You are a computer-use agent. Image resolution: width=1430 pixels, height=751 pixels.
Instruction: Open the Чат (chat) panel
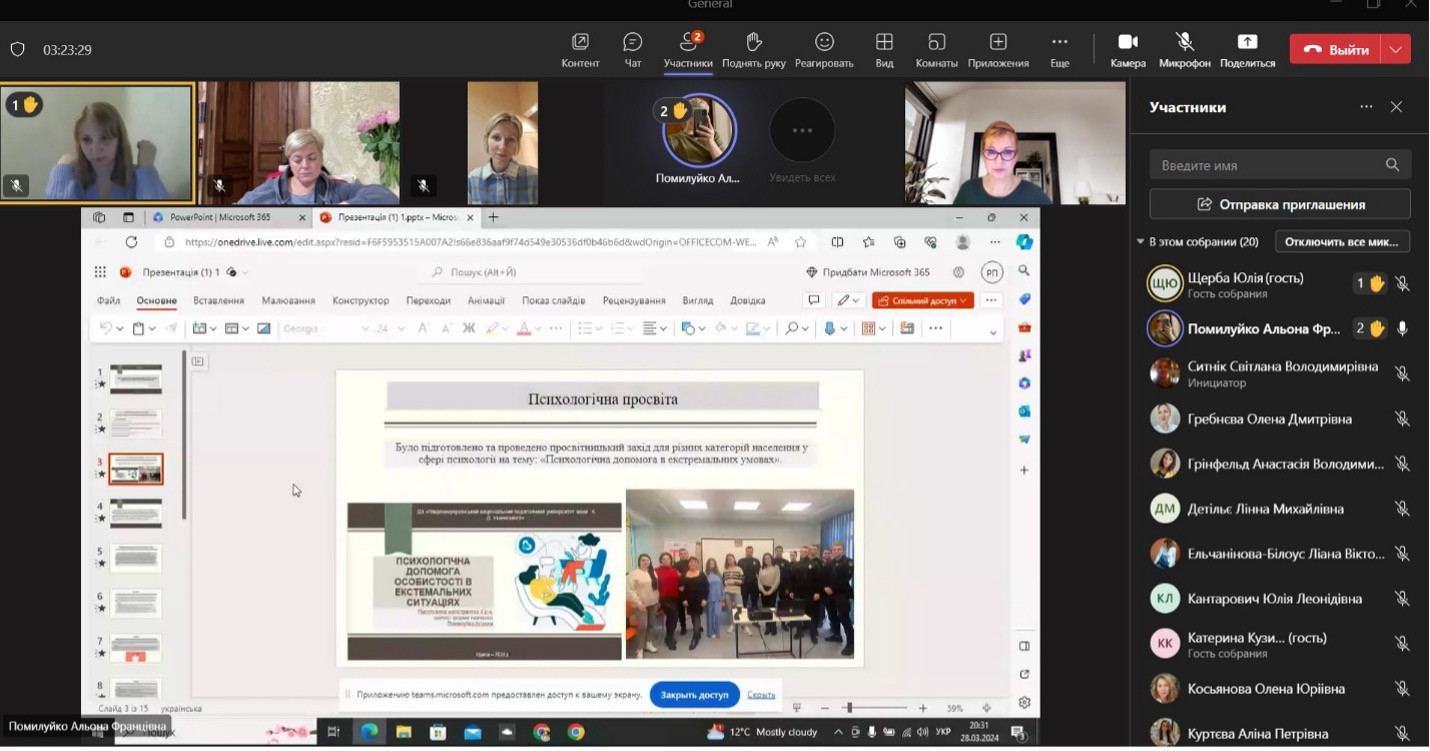(x=632, y=42)
